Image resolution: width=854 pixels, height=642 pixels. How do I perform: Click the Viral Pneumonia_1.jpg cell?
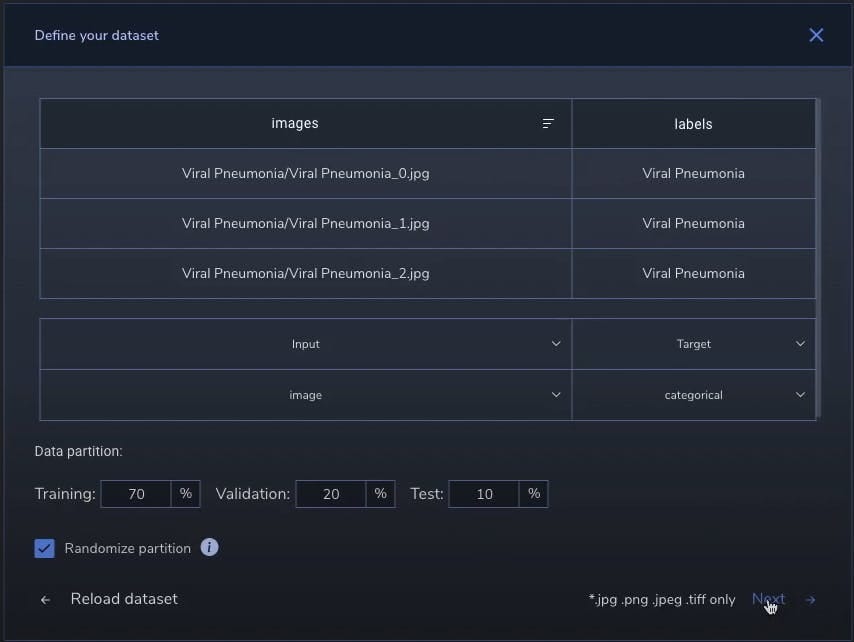[306, 224]
